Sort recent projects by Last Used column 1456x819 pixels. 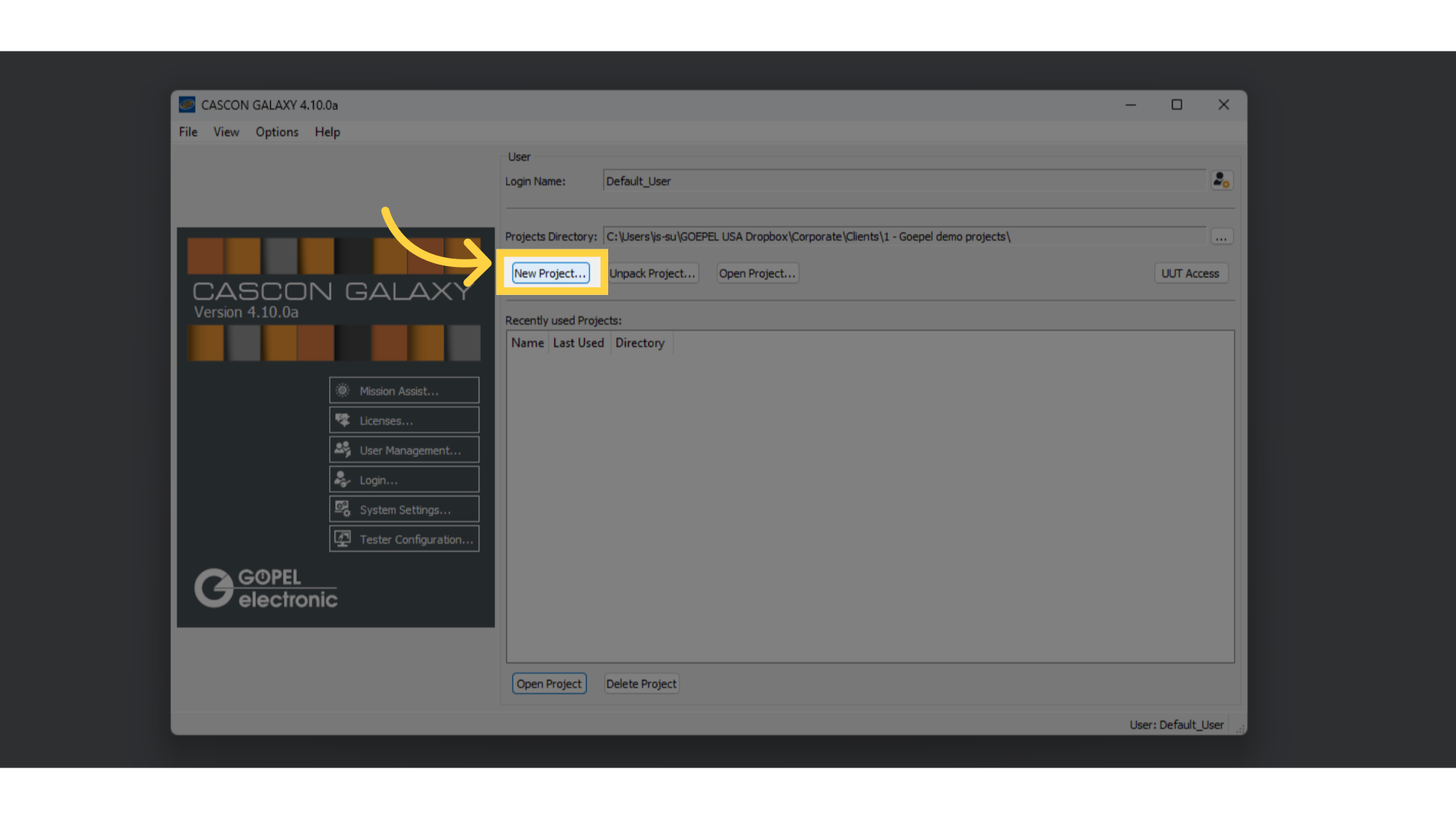(579, 343)
